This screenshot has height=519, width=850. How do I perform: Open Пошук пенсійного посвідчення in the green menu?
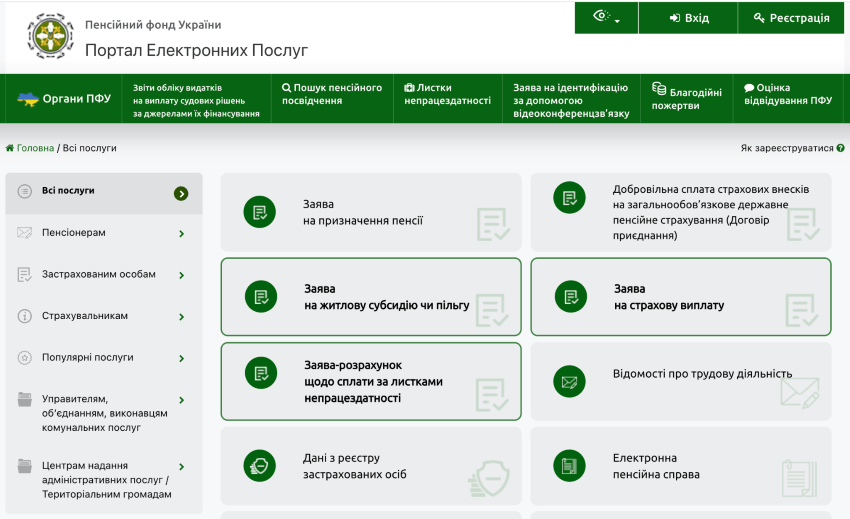pos(332,94)
